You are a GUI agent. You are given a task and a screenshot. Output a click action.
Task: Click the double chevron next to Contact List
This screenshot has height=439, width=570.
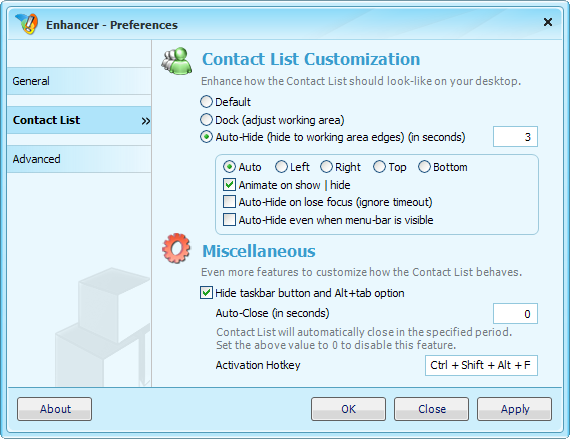(x=146, y=121)
